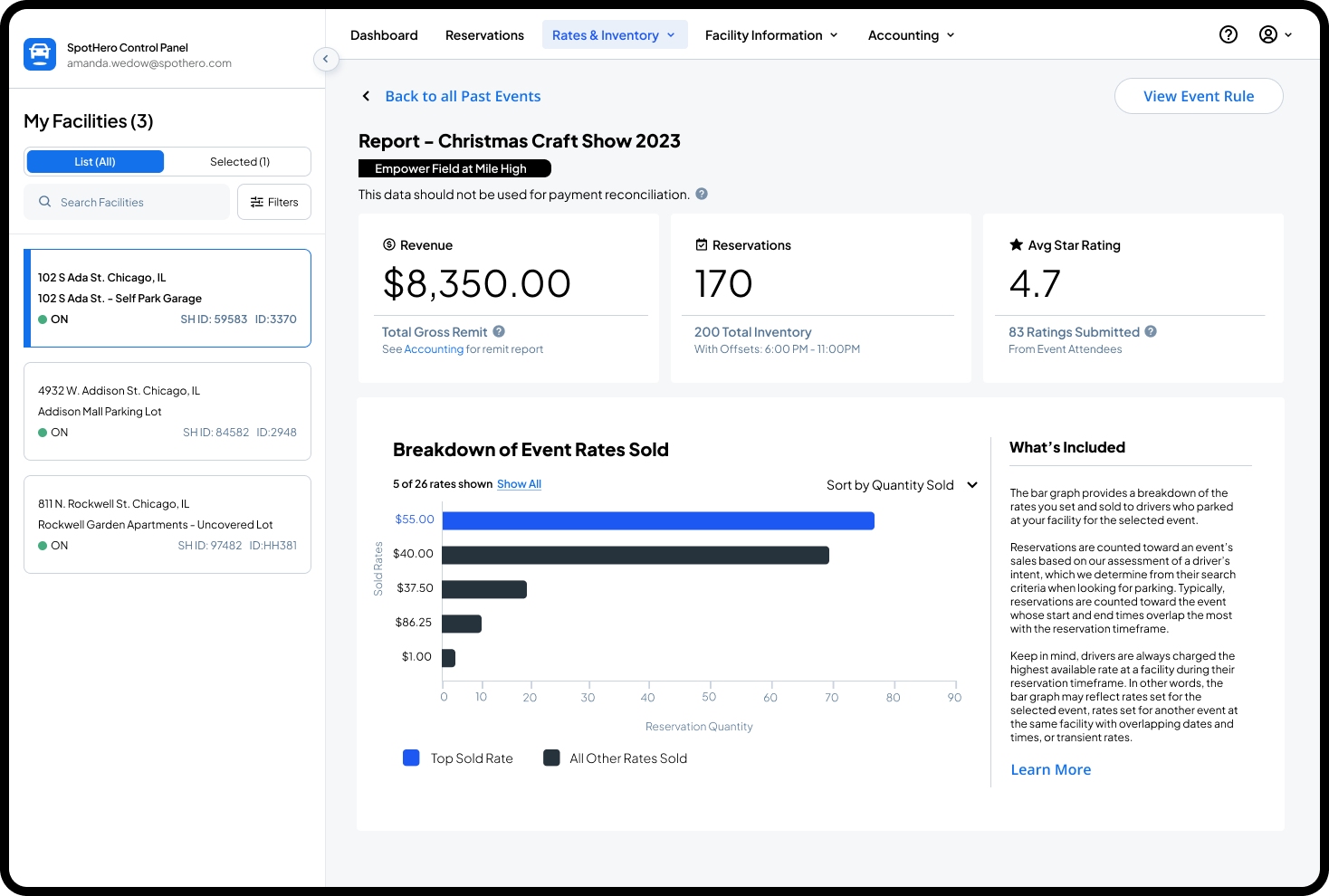This screenshot has height=896, width=1329.
Task: Expand the Accounting dropdown menu
Action: tap(911, 34)
